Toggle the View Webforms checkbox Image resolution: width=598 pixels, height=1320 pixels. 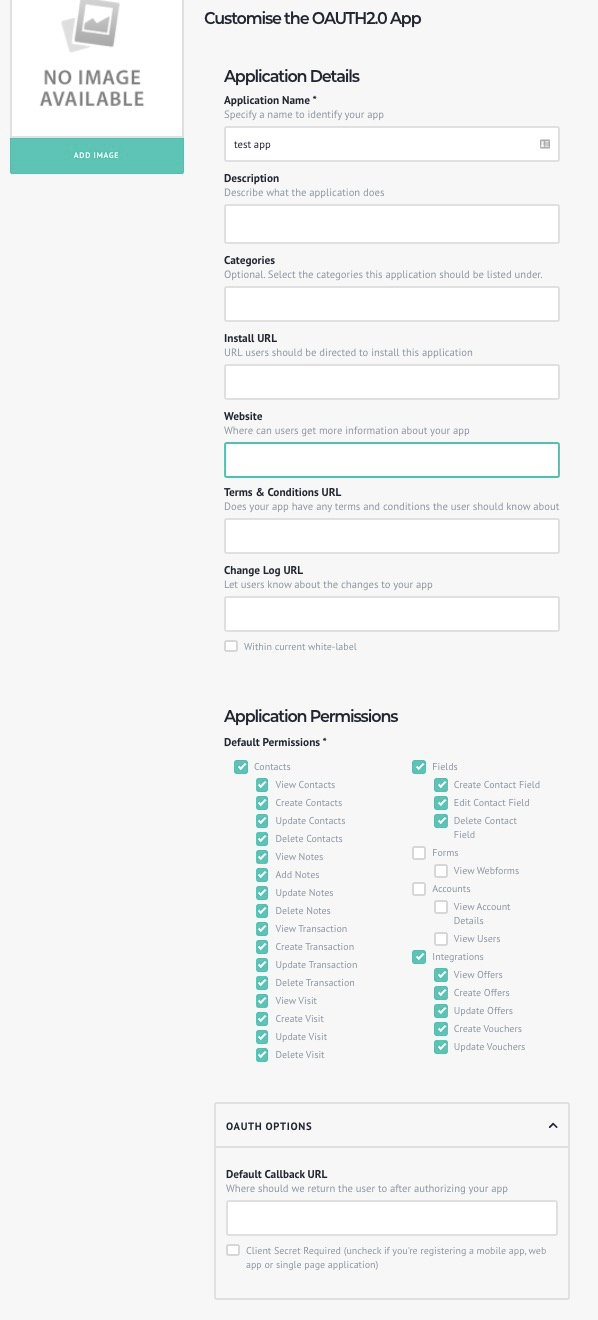coord(441,871)
